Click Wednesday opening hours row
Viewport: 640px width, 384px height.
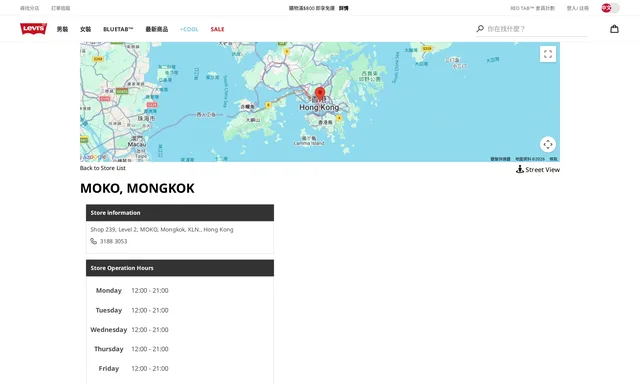point(129,330)
